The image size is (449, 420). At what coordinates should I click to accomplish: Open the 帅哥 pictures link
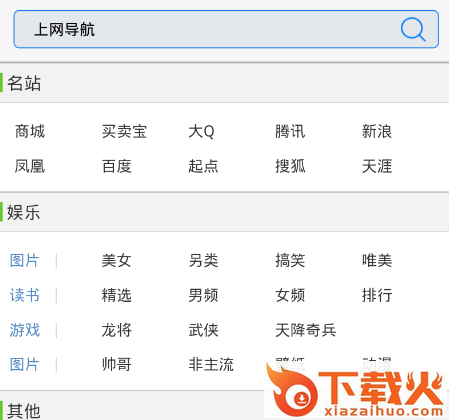(117, 364)
